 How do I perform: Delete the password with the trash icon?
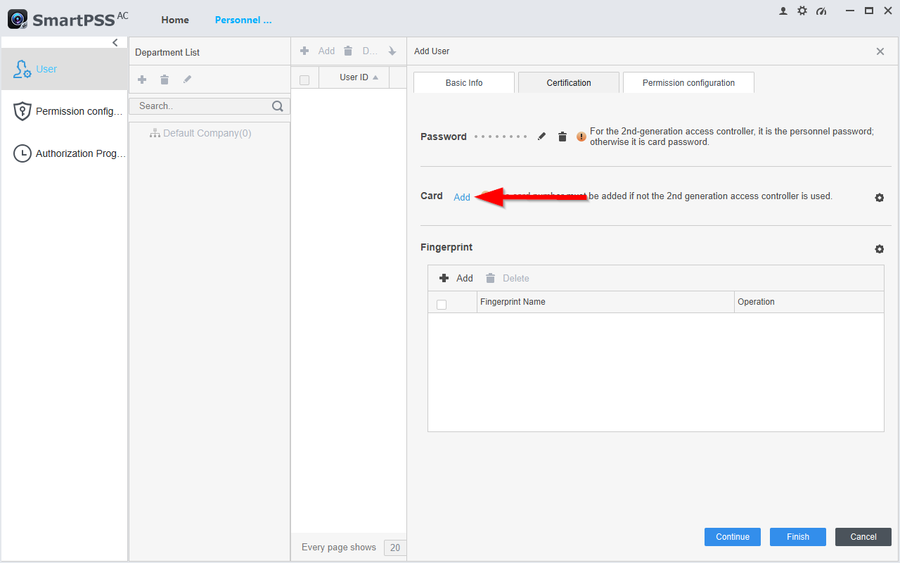[x=562, y=137]
